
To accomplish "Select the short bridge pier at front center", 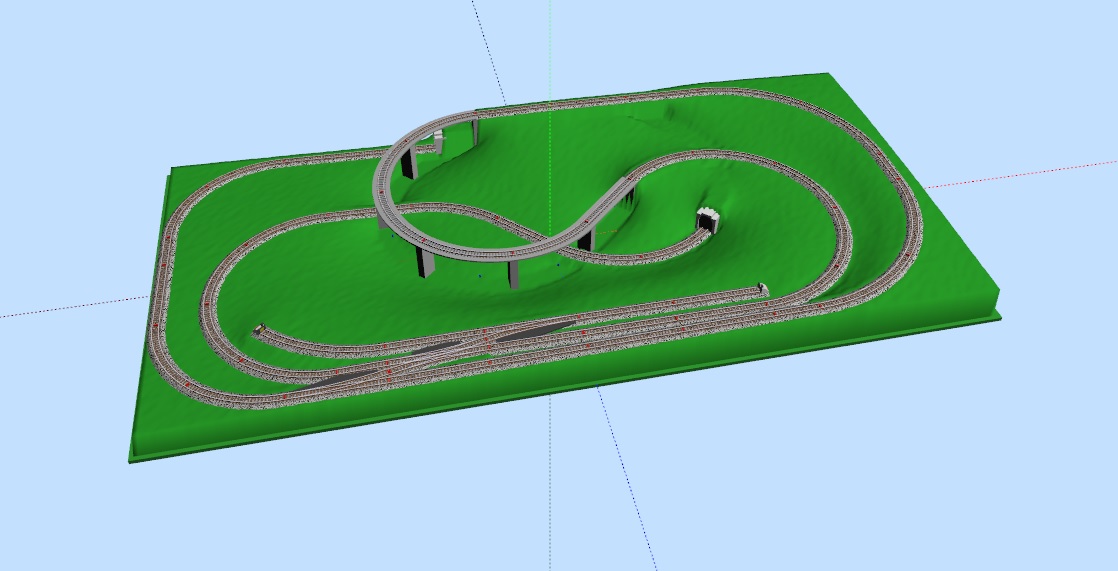I will 513,273.
